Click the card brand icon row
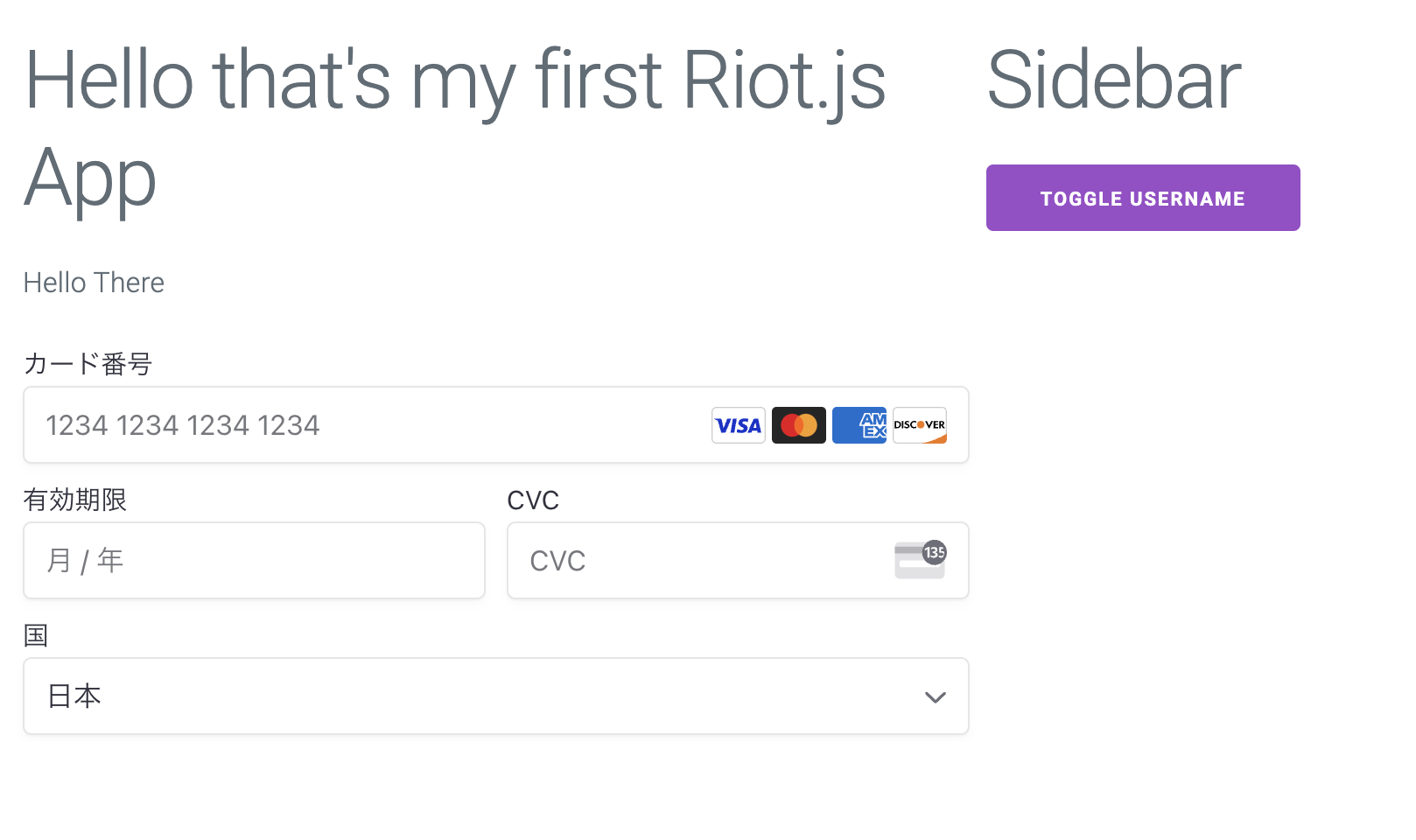This screenshot has height=840, width=1416. (828, 425)
